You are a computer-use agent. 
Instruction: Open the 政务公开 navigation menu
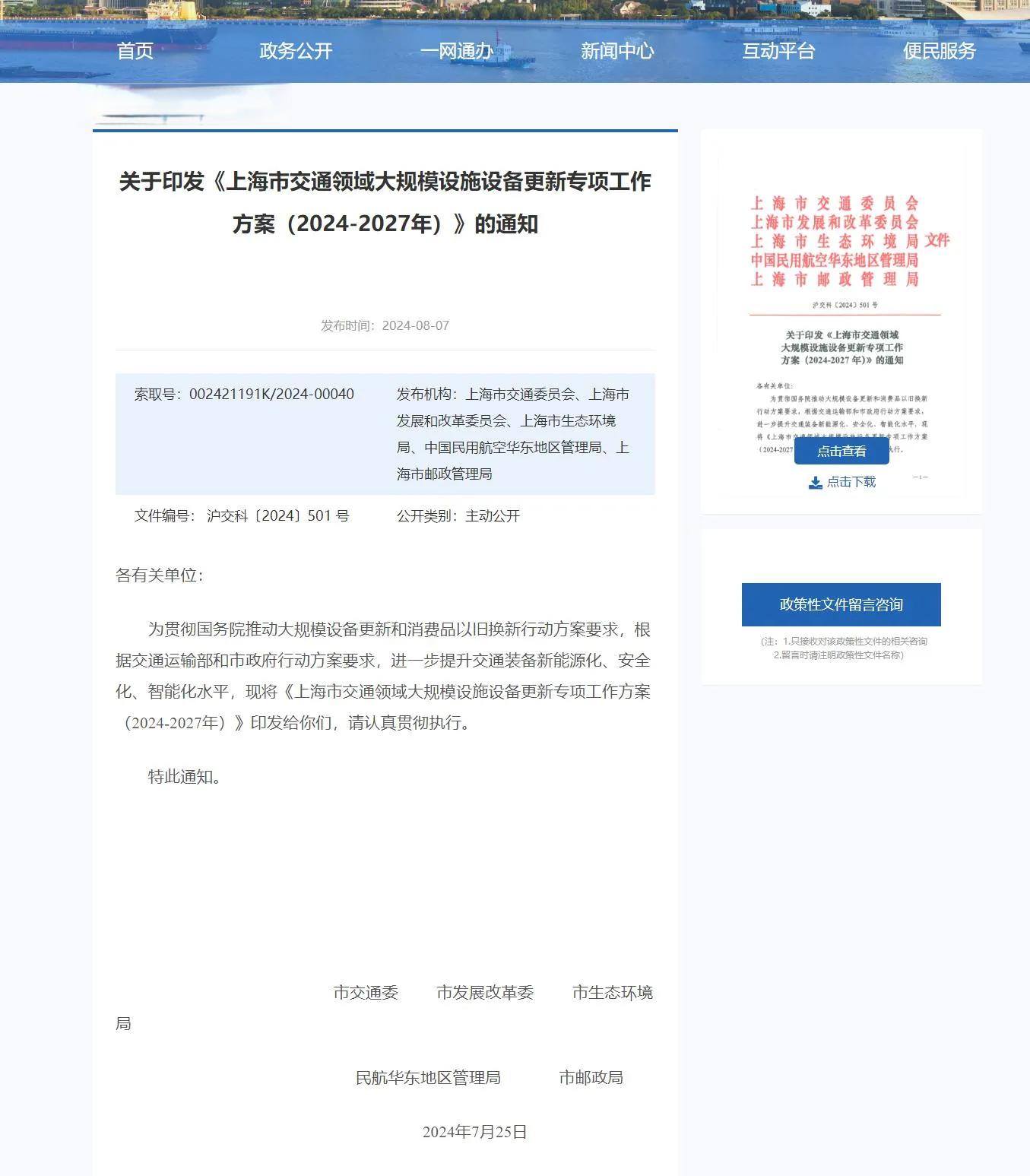pyautogui.click(x=296, y=51)
